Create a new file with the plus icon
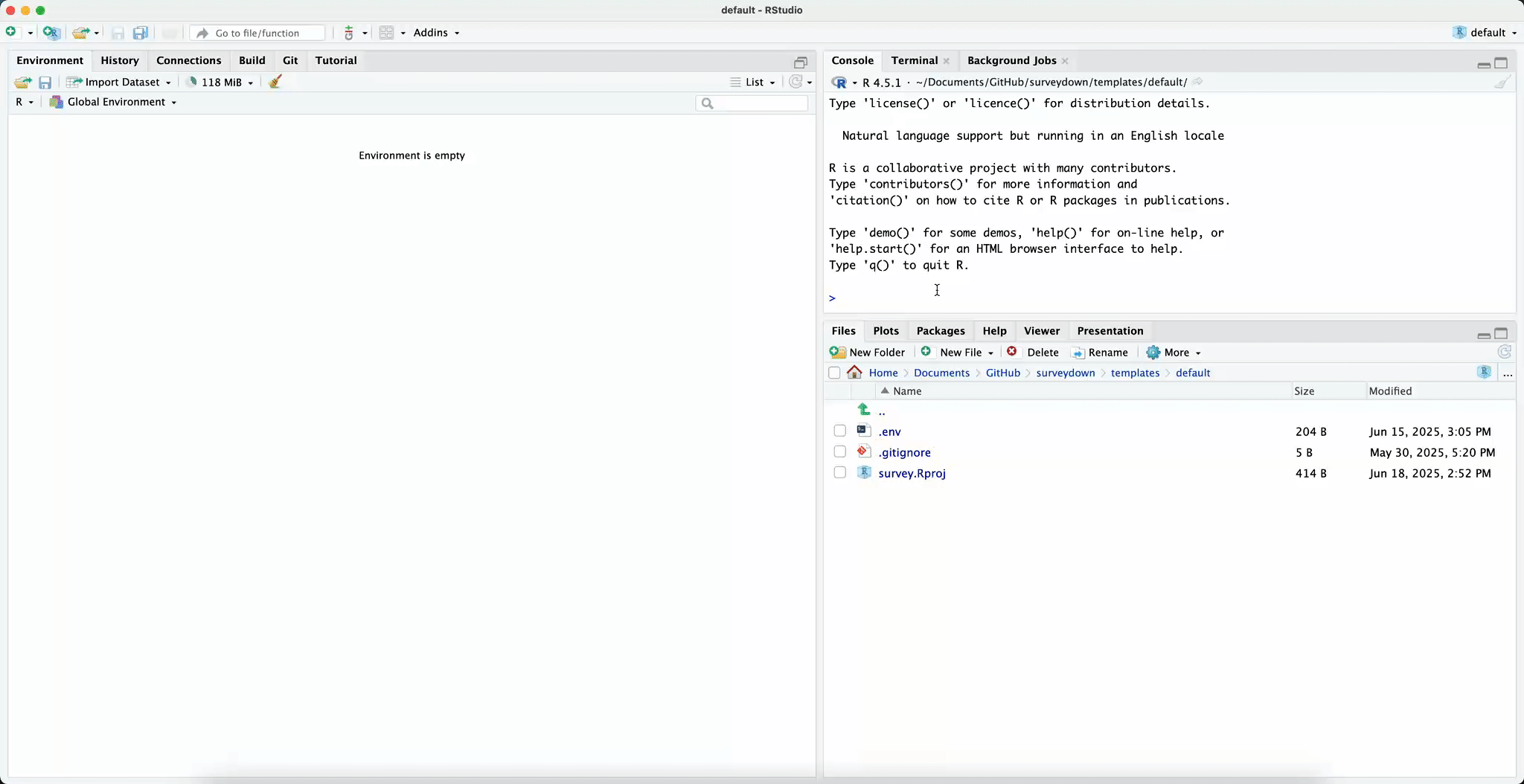 click(x=12, y=32)
